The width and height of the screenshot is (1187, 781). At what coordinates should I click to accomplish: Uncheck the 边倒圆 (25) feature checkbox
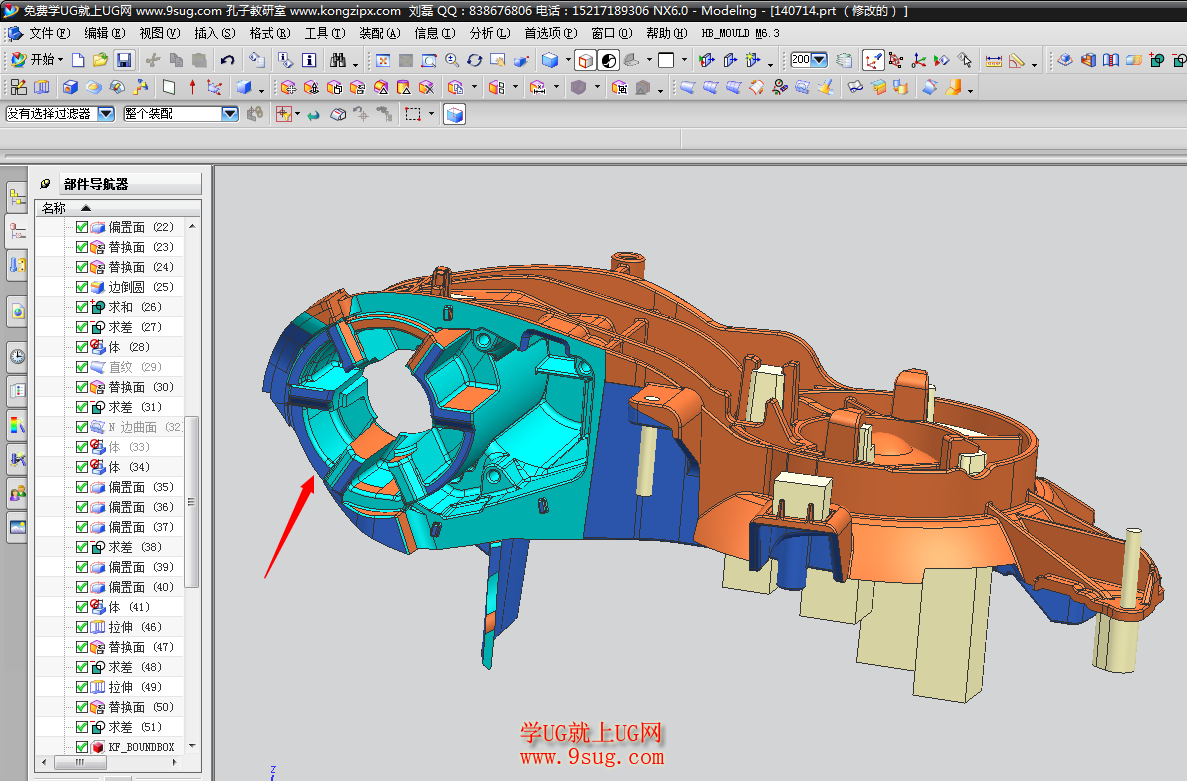[x=82, y=287]
